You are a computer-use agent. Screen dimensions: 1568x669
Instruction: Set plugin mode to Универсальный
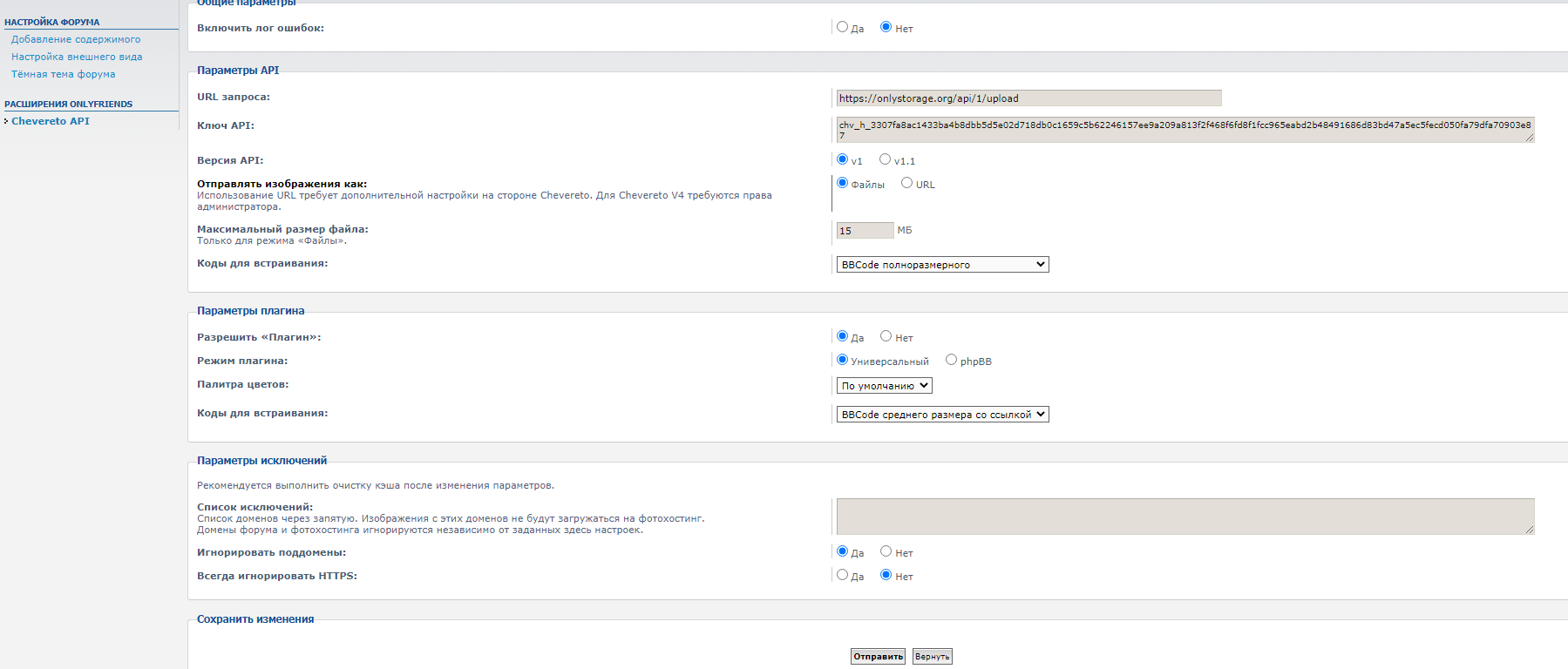tap(842, 360)
